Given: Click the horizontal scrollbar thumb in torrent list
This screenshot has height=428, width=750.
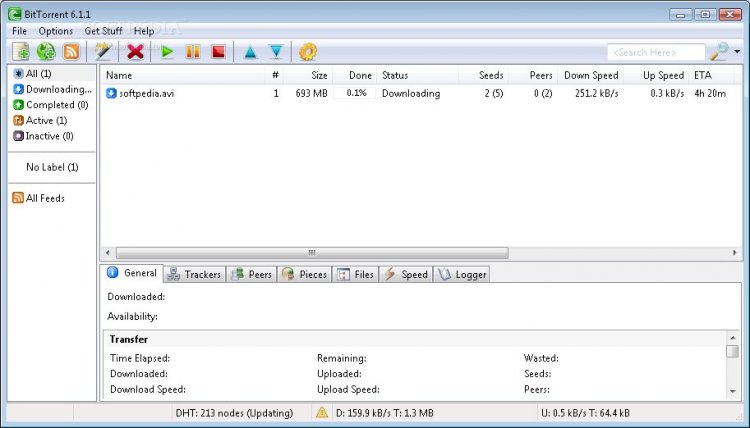Looking at the screenshot, I should [312, 252].
